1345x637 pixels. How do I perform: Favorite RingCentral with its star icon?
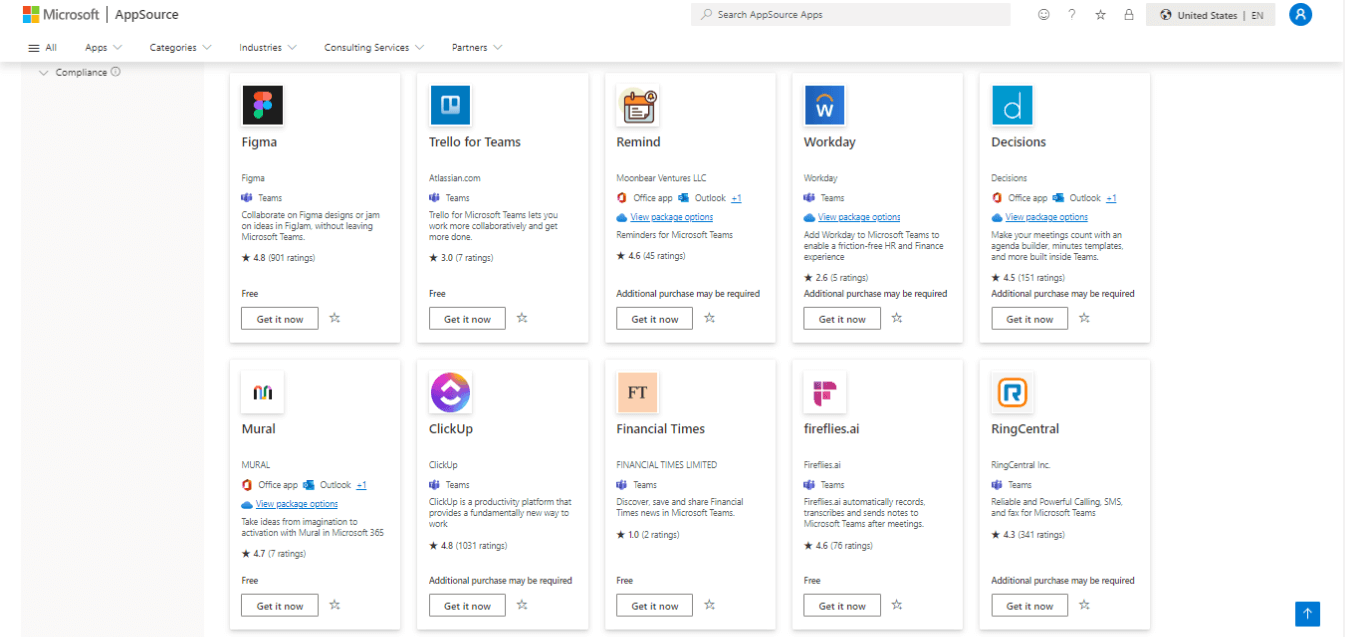1084,605
